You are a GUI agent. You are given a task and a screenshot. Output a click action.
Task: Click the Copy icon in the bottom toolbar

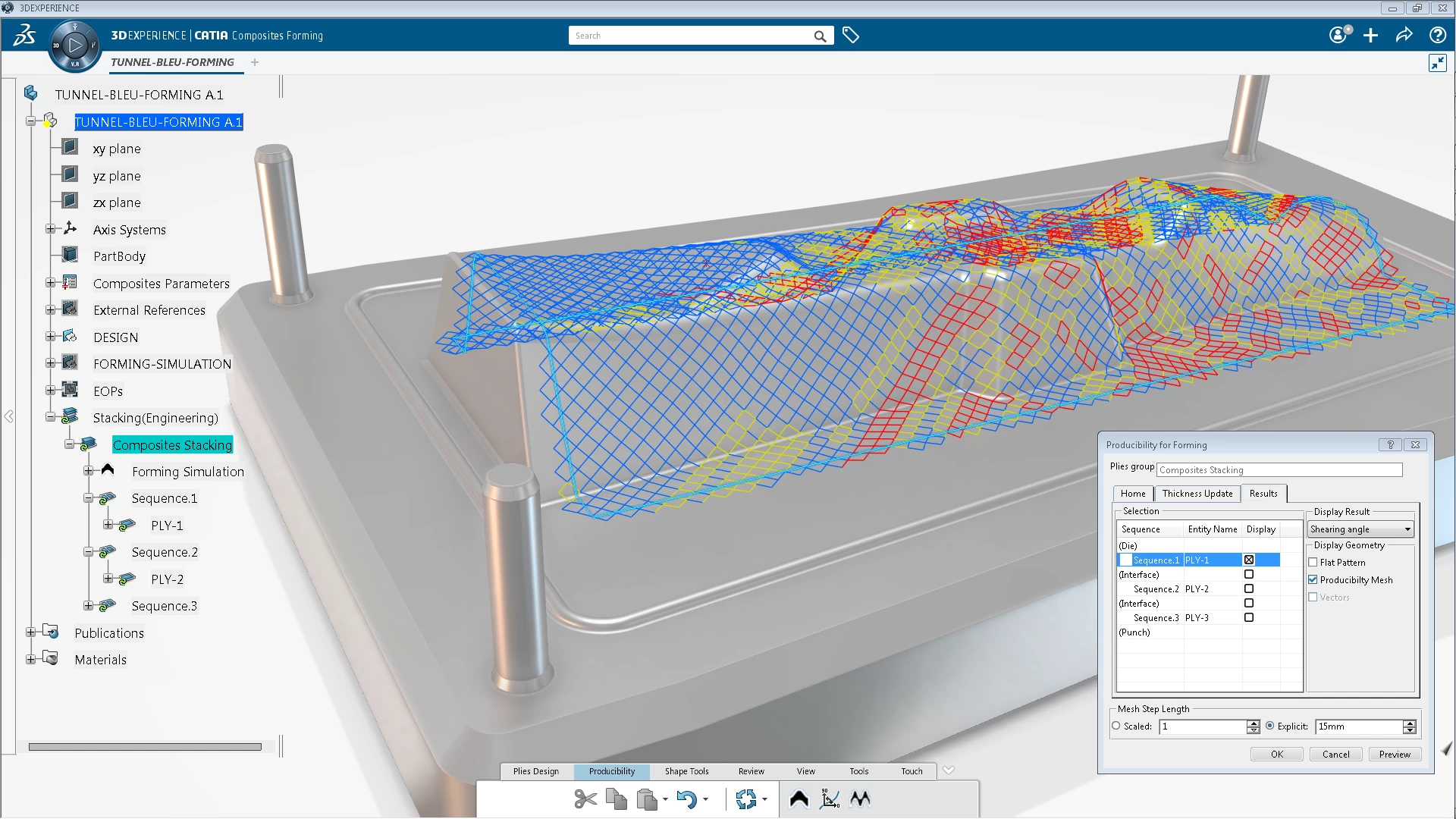(616, 799)
